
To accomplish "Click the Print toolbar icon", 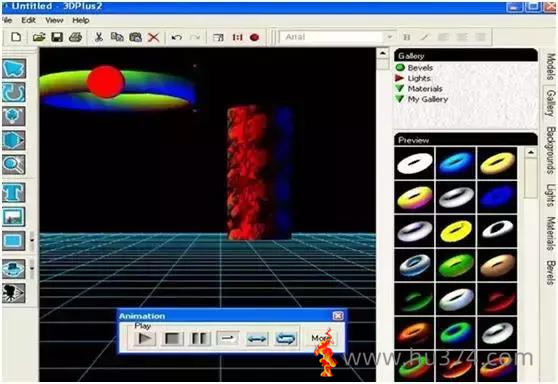I will [x=75, y=37].
